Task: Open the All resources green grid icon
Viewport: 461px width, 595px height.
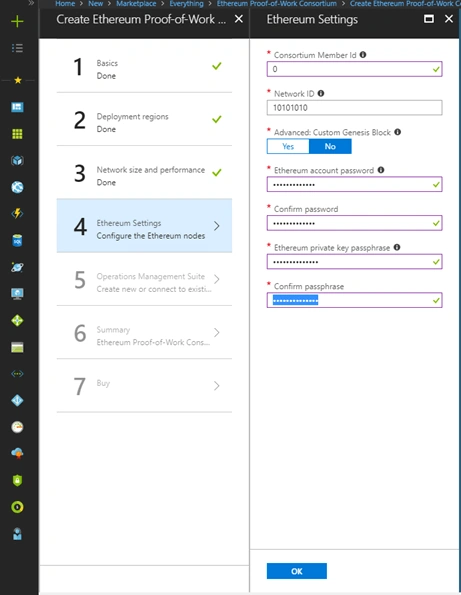Action: [17, 134]
